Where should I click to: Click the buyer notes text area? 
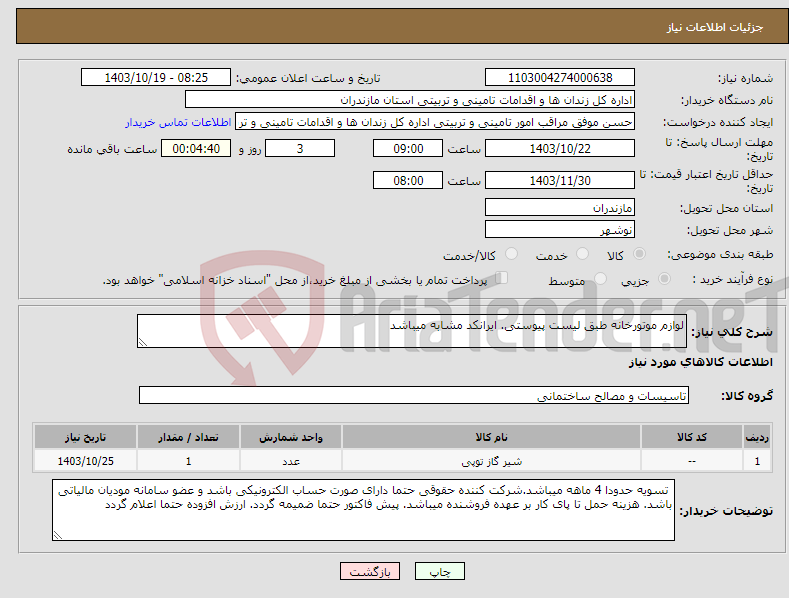pyautogui.click(x=363, y=510)
